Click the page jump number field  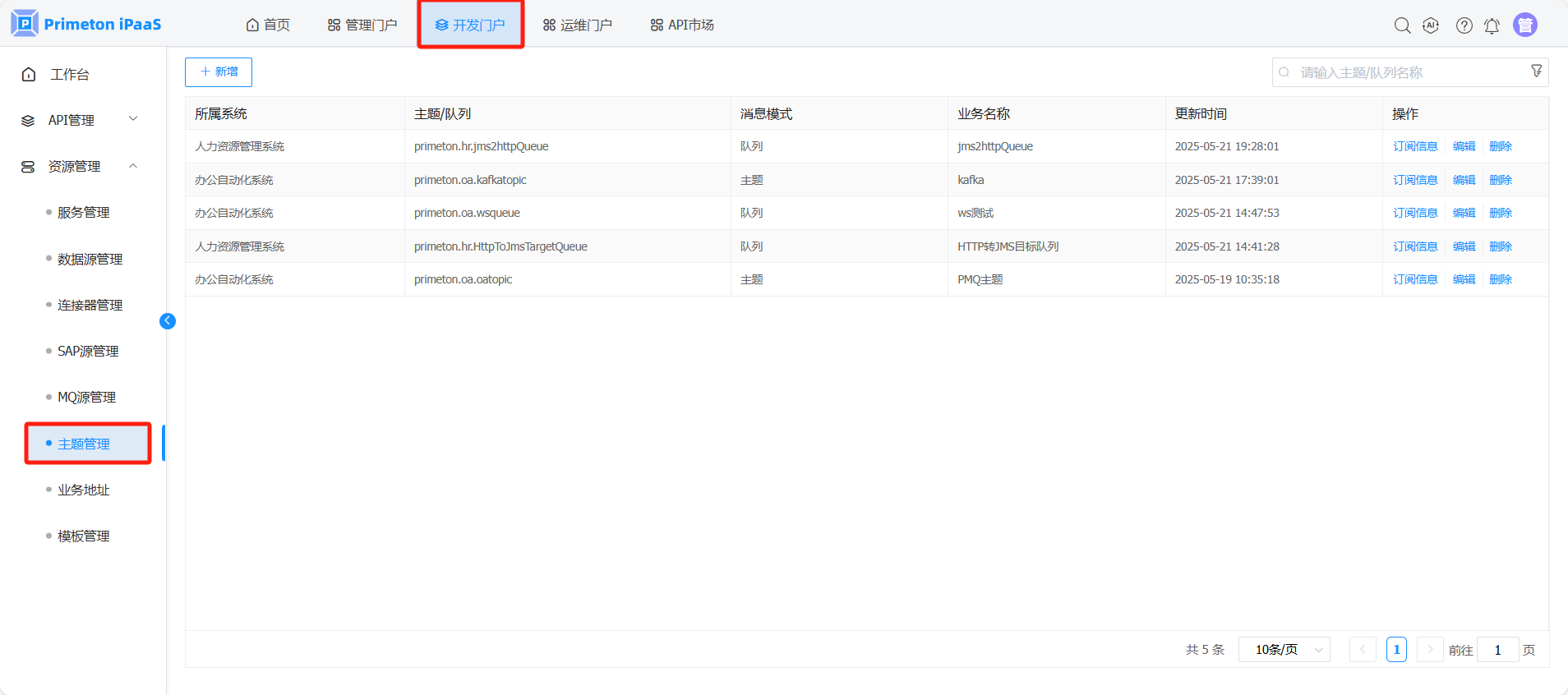click(1497, 650)
